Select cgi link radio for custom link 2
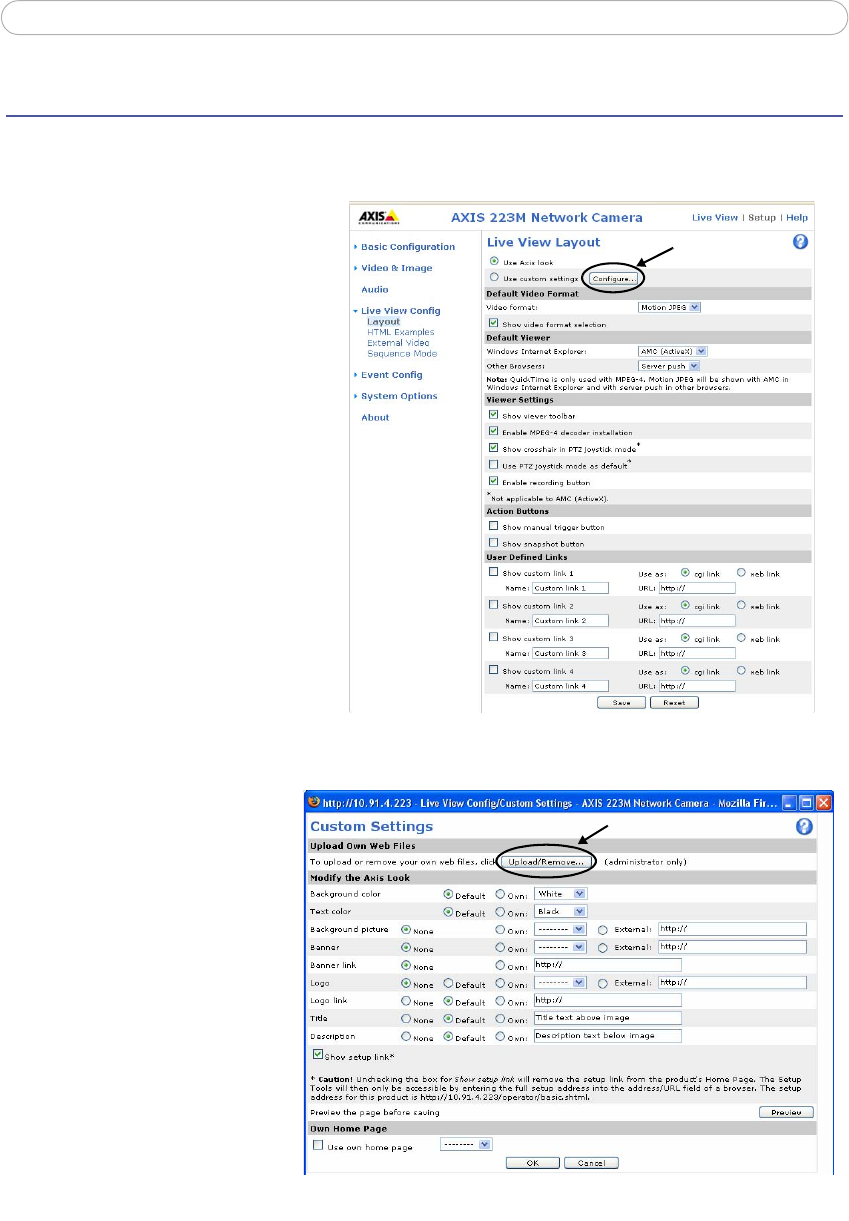Screen dimensions: 849x1221 [685, 605]
